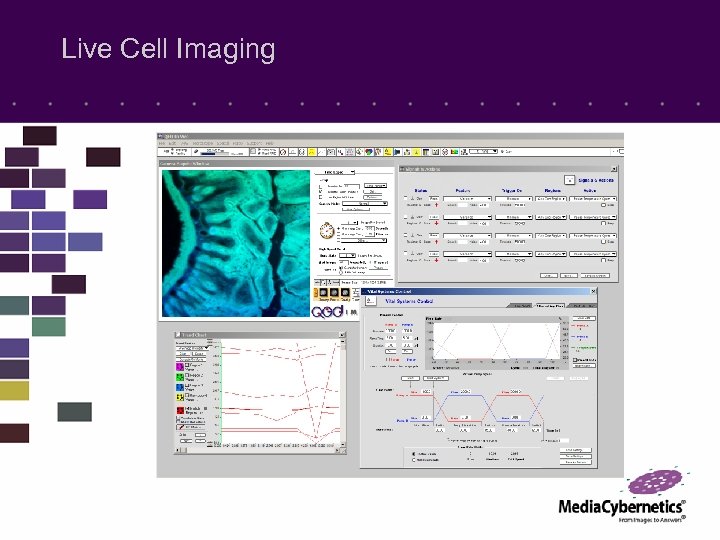Click the blue region swatch in Trend Chart
Image resolution: width=720 pixels, height=540 pixels.
[180, 387]
